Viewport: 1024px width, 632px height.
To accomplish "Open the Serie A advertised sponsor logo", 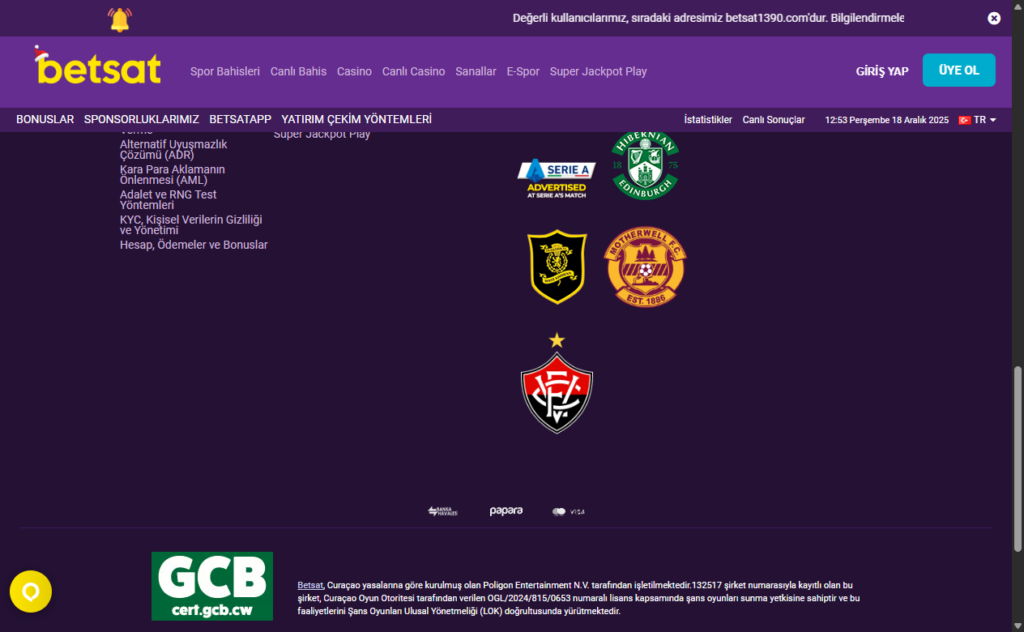I will coord(556,178).
